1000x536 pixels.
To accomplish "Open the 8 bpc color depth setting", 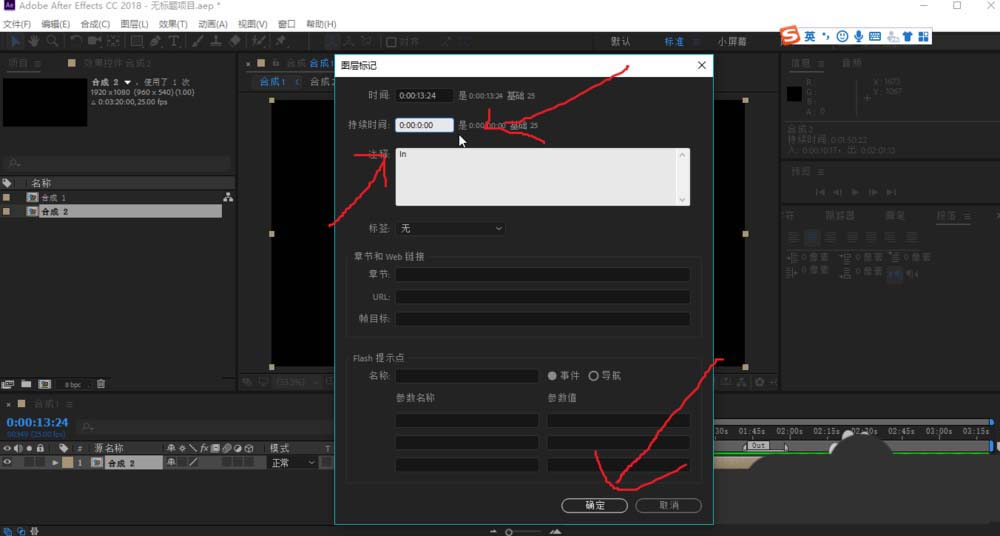I will click(x=73, y=385).
